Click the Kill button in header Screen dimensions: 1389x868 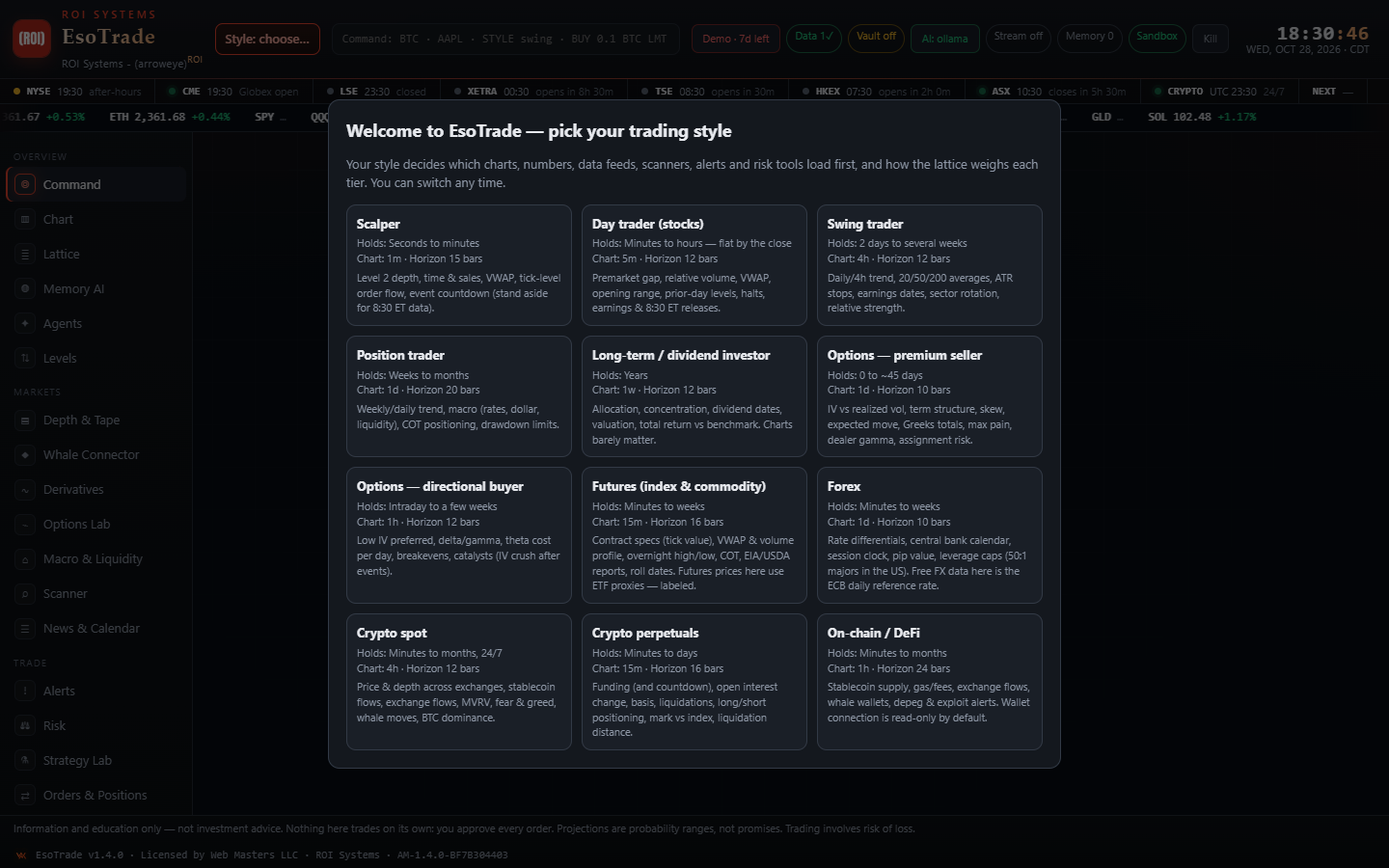[1211, 39]
